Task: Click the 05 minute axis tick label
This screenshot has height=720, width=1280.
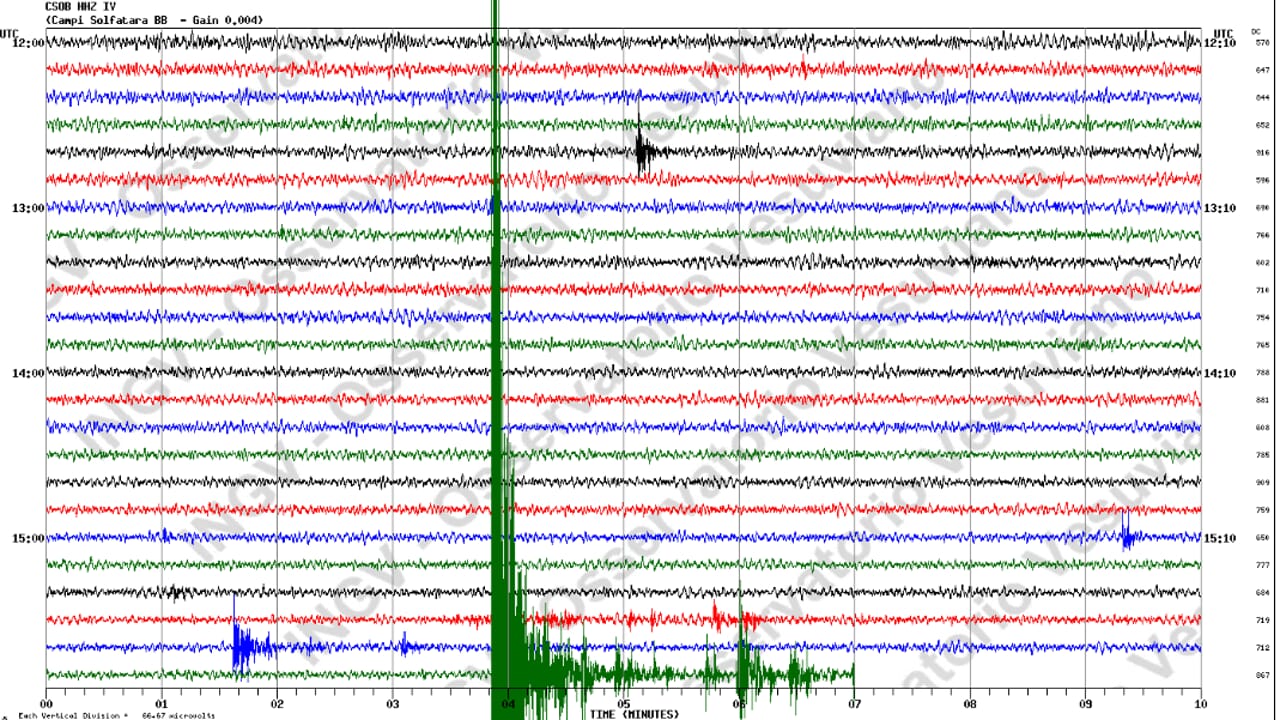Action: coord(624,704)
